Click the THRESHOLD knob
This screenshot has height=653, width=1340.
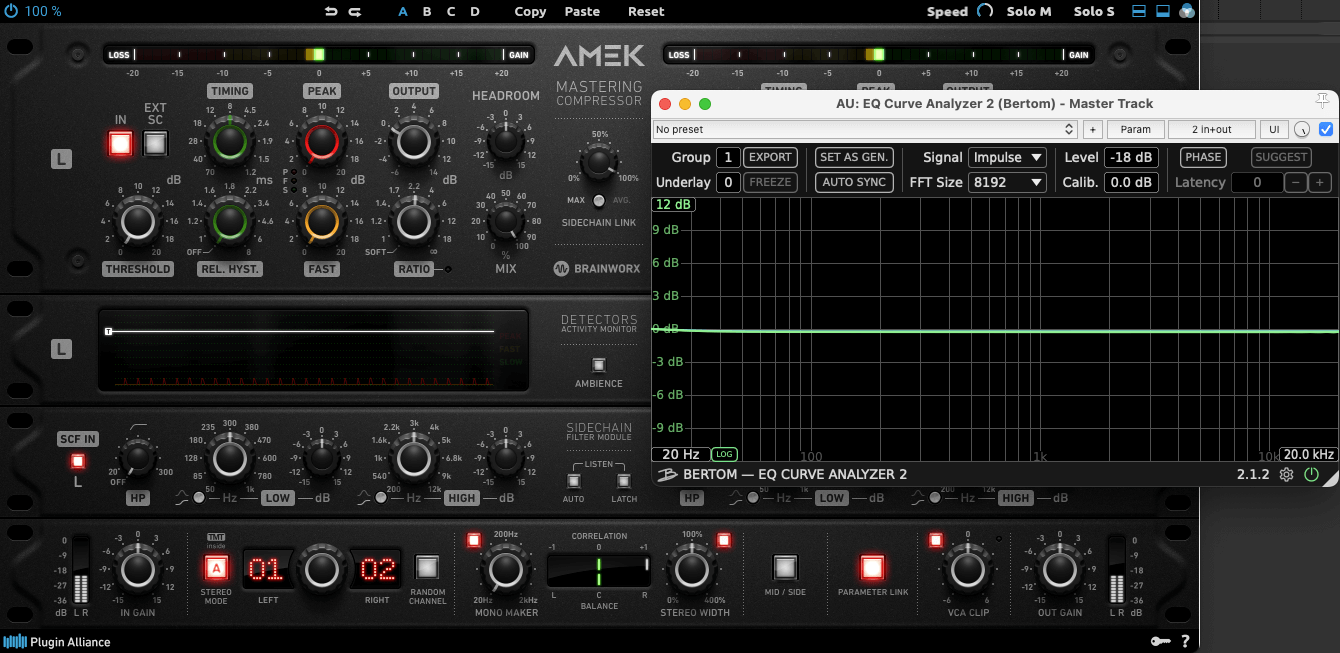coord(137,222)
